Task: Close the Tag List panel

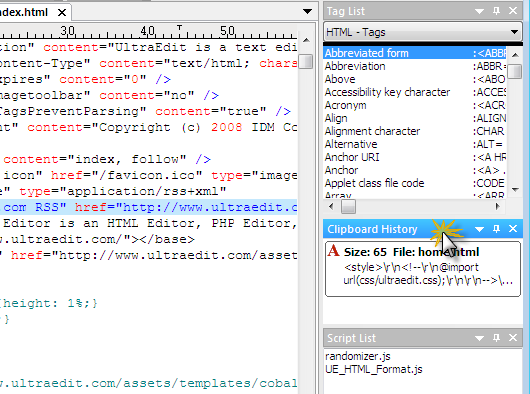Action: (513, 11)
